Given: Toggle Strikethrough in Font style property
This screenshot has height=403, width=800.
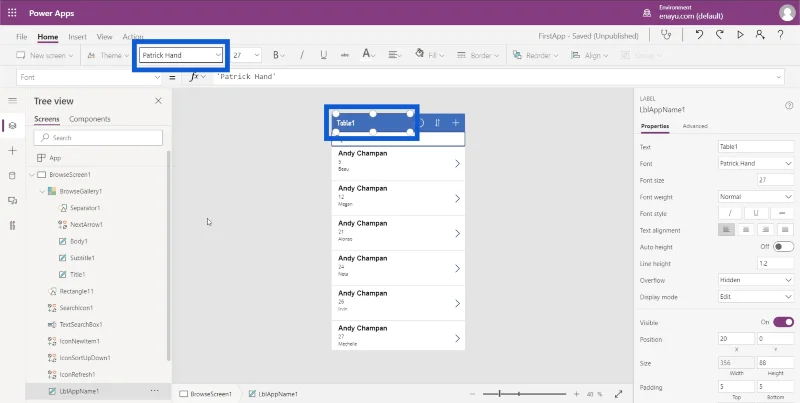Looking at the screenshot, I should click(x=782, y=213).
